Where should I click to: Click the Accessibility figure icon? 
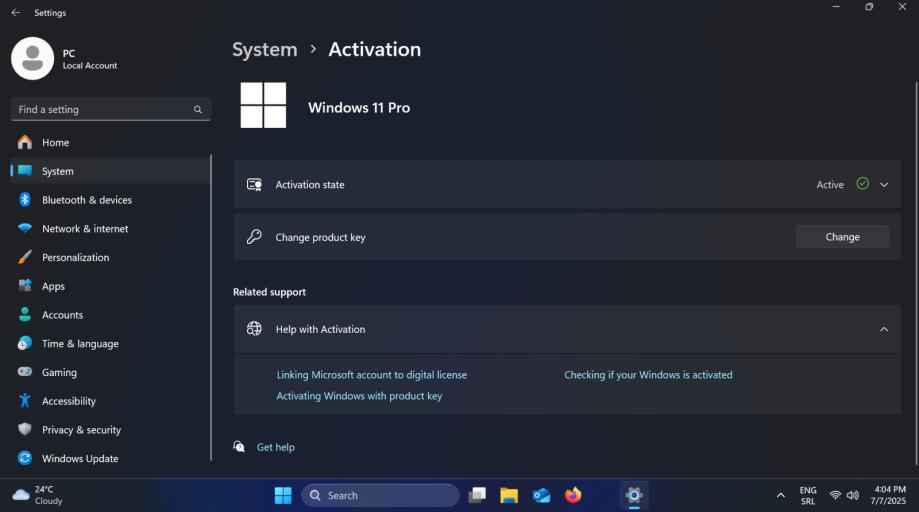click(x=25, y=401)
